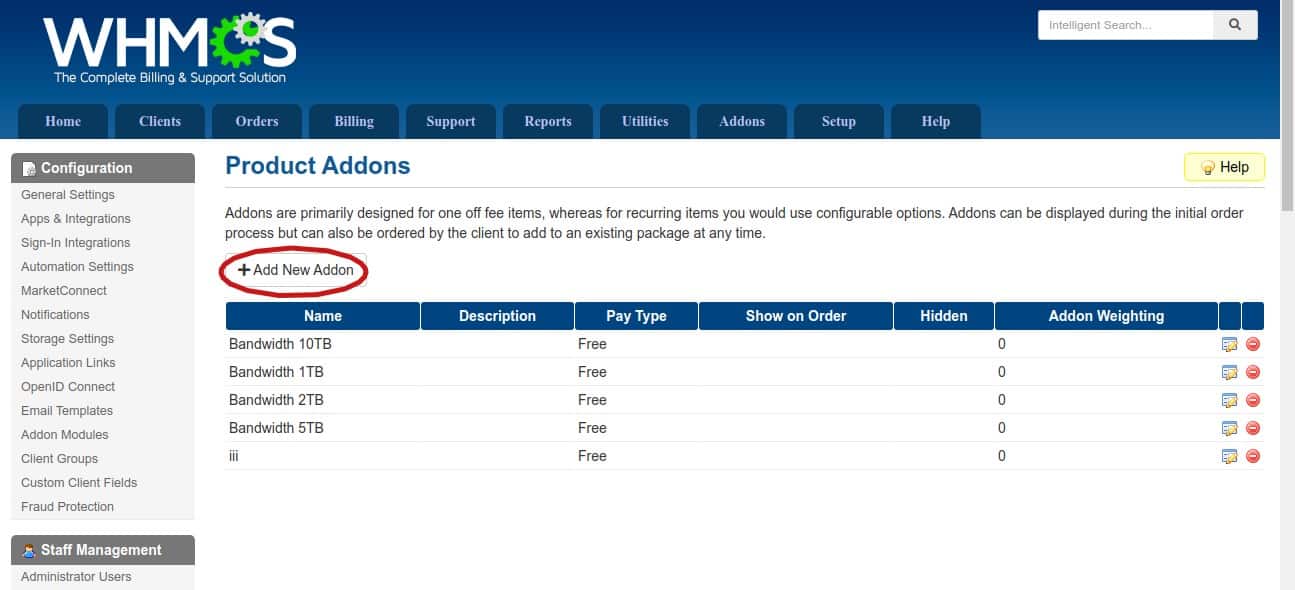Open the Help menu tab
Viewport: 1295px width, 590px height.
click(936, 121)
